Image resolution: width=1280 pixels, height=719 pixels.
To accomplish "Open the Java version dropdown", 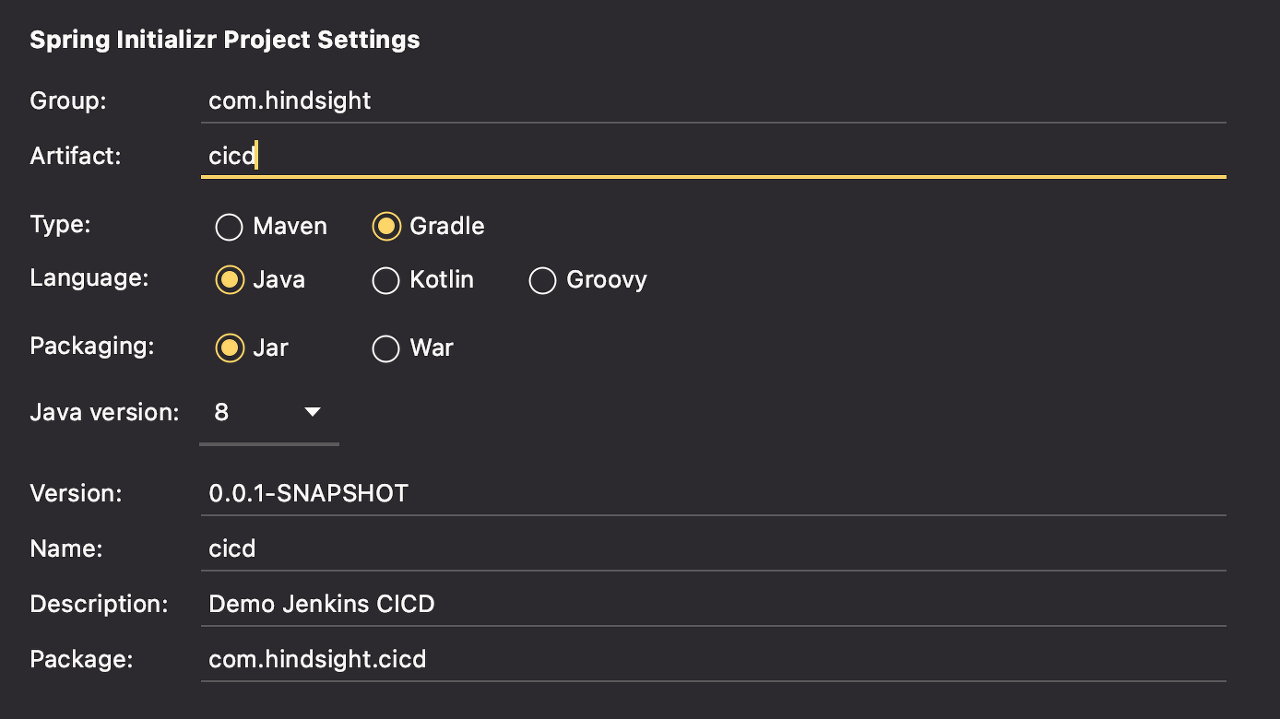I will (x=268, y=412).
